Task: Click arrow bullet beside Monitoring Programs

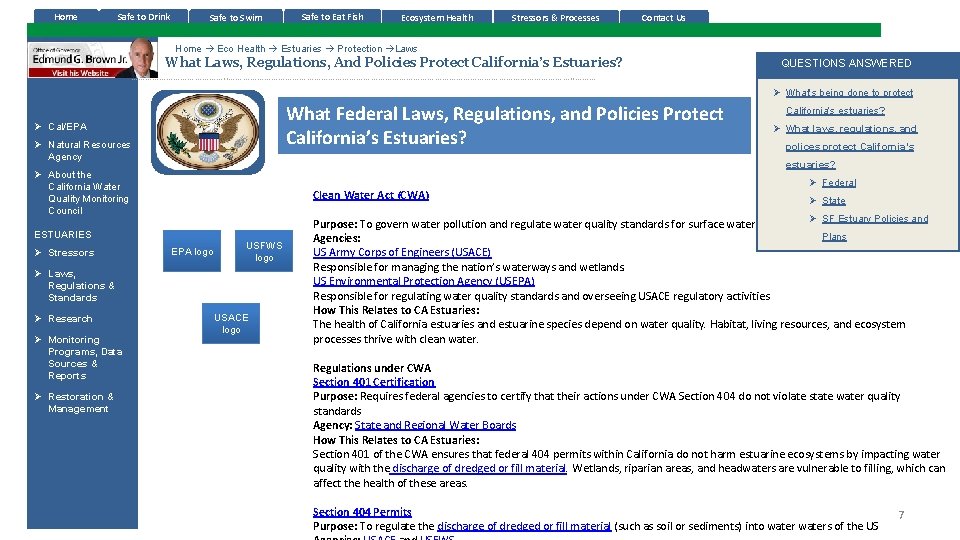Action: tap(38, 339)
